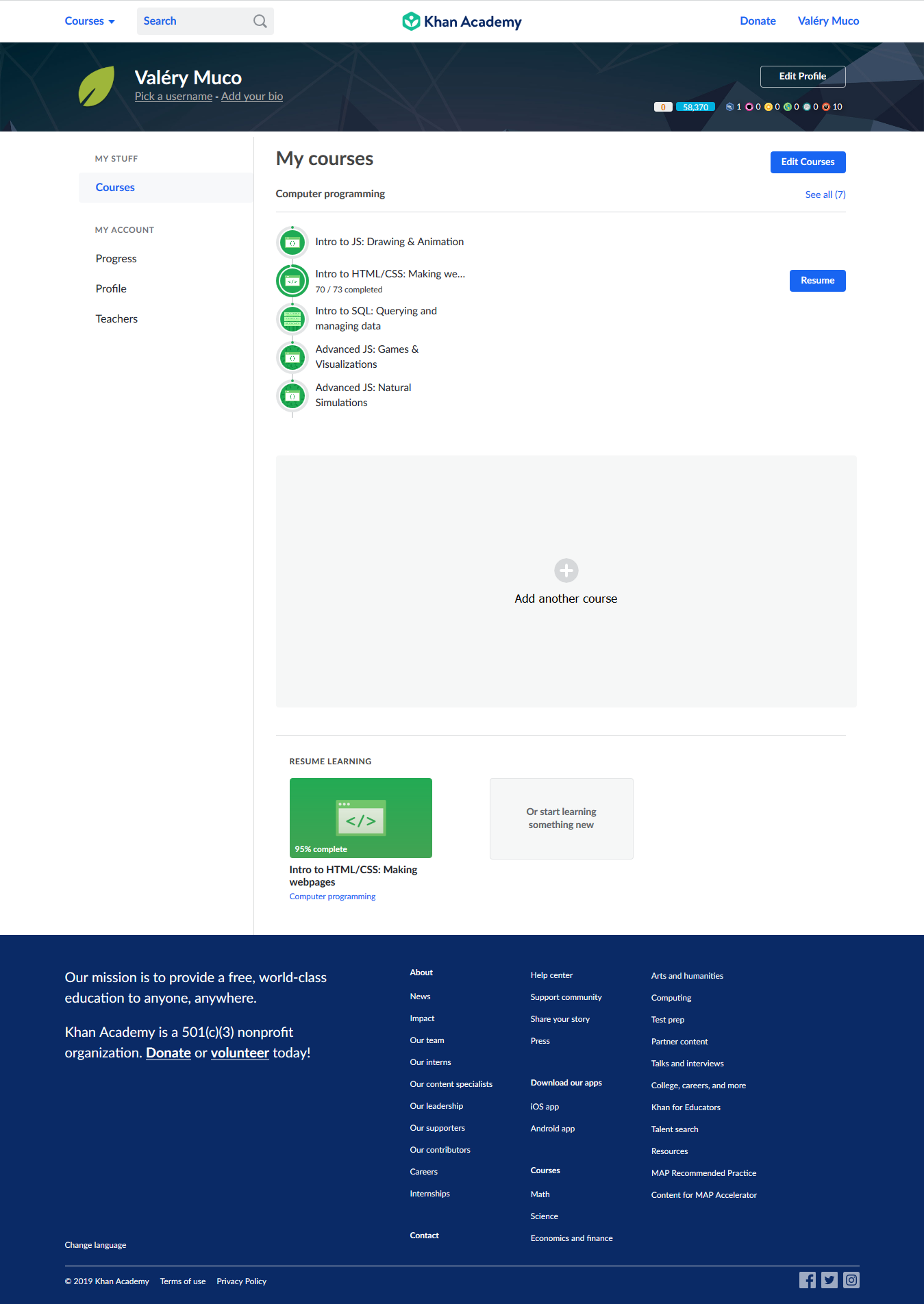Viewport: 924px width, 1304px height.
Task: Click the volunteer link in footer
Action: click(x=240, y=1053)
